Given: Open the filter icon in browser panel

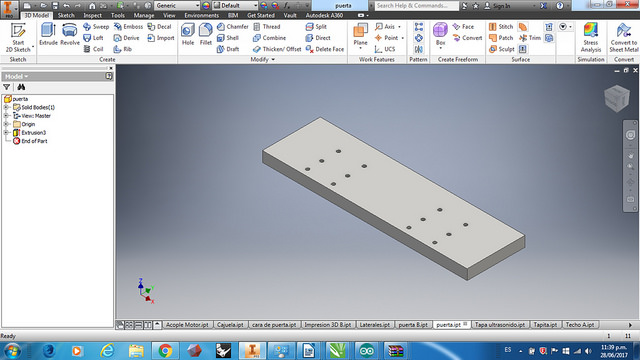Looking at the screenshot, I should pos(7,87).
